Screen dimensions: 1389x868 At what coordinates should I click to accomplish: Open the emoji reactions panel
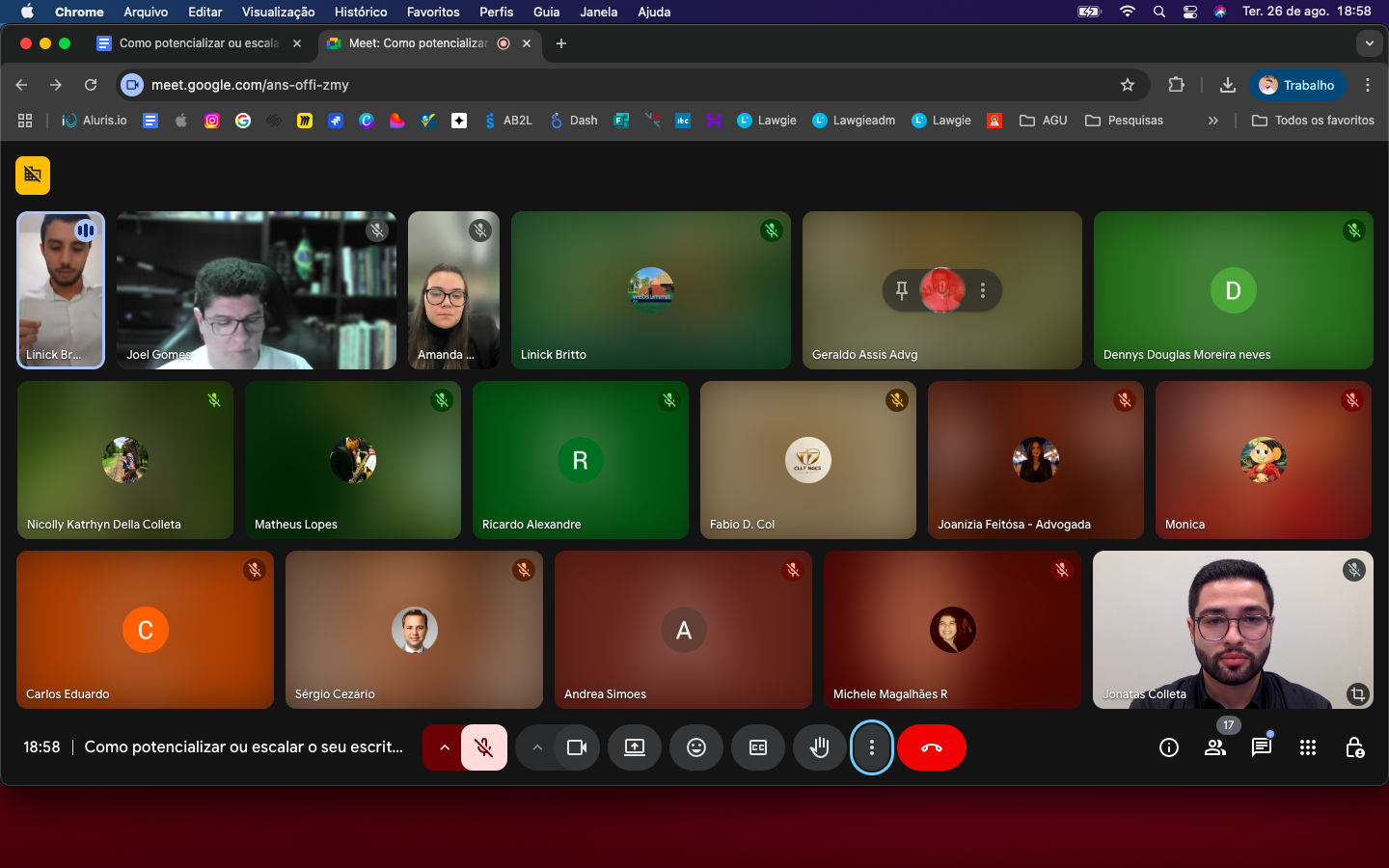click(695, 747)
